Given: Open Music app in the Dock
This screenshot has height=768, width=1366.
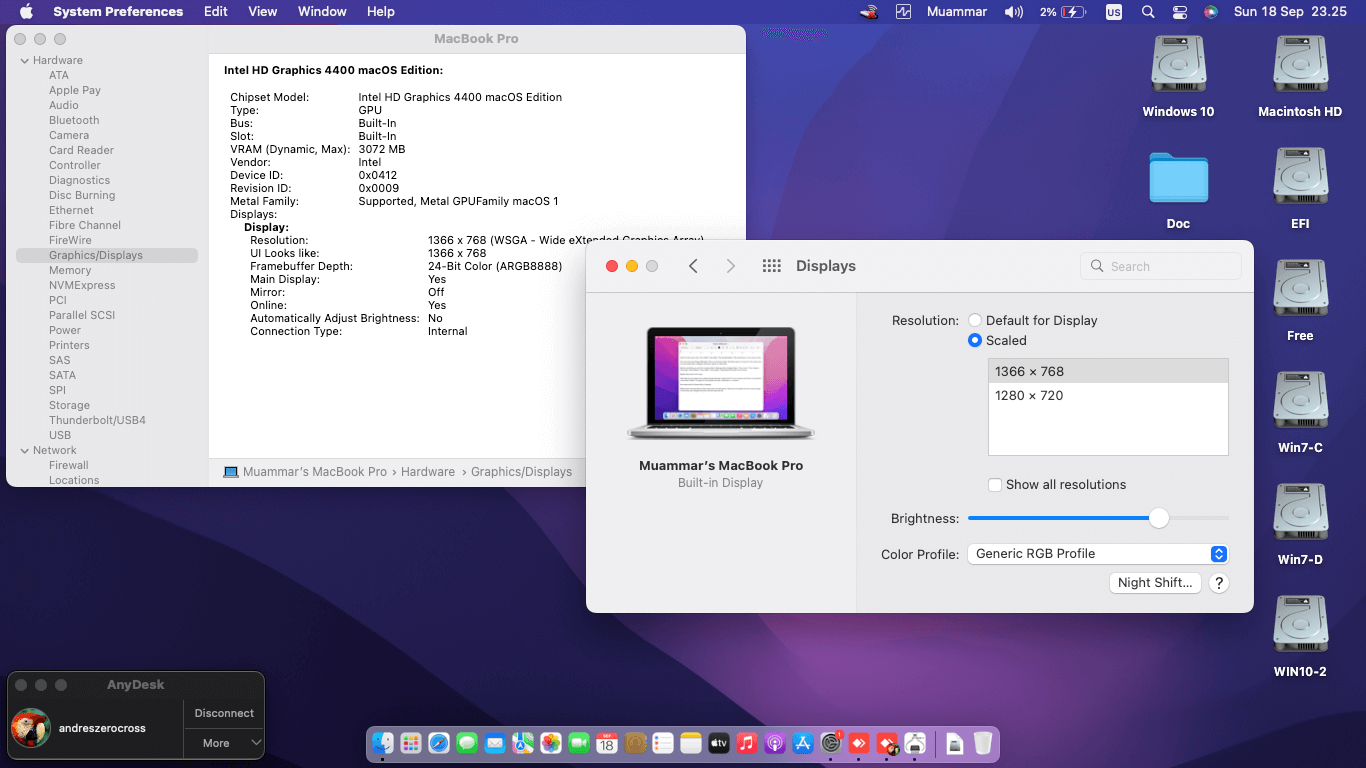Looking at the screenshot, I should click(x=747, y=743).
